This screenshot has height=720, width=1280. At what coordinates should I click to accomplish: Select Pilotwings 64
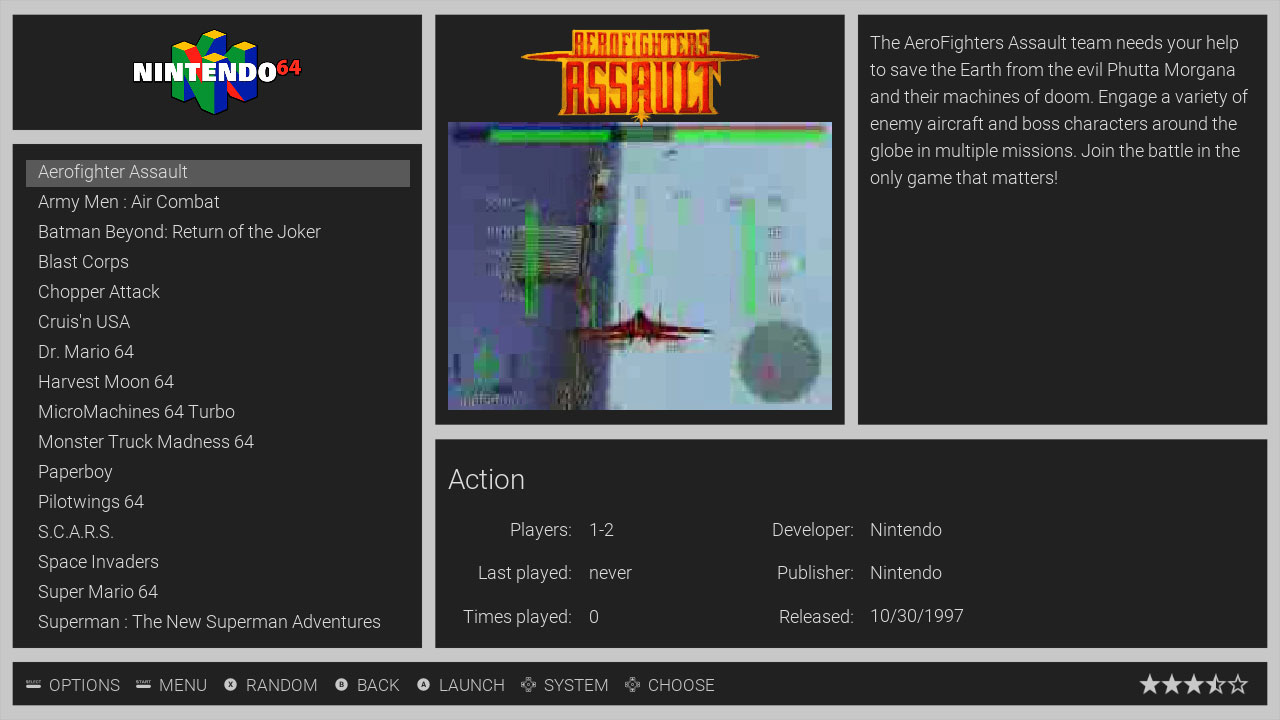218,502
